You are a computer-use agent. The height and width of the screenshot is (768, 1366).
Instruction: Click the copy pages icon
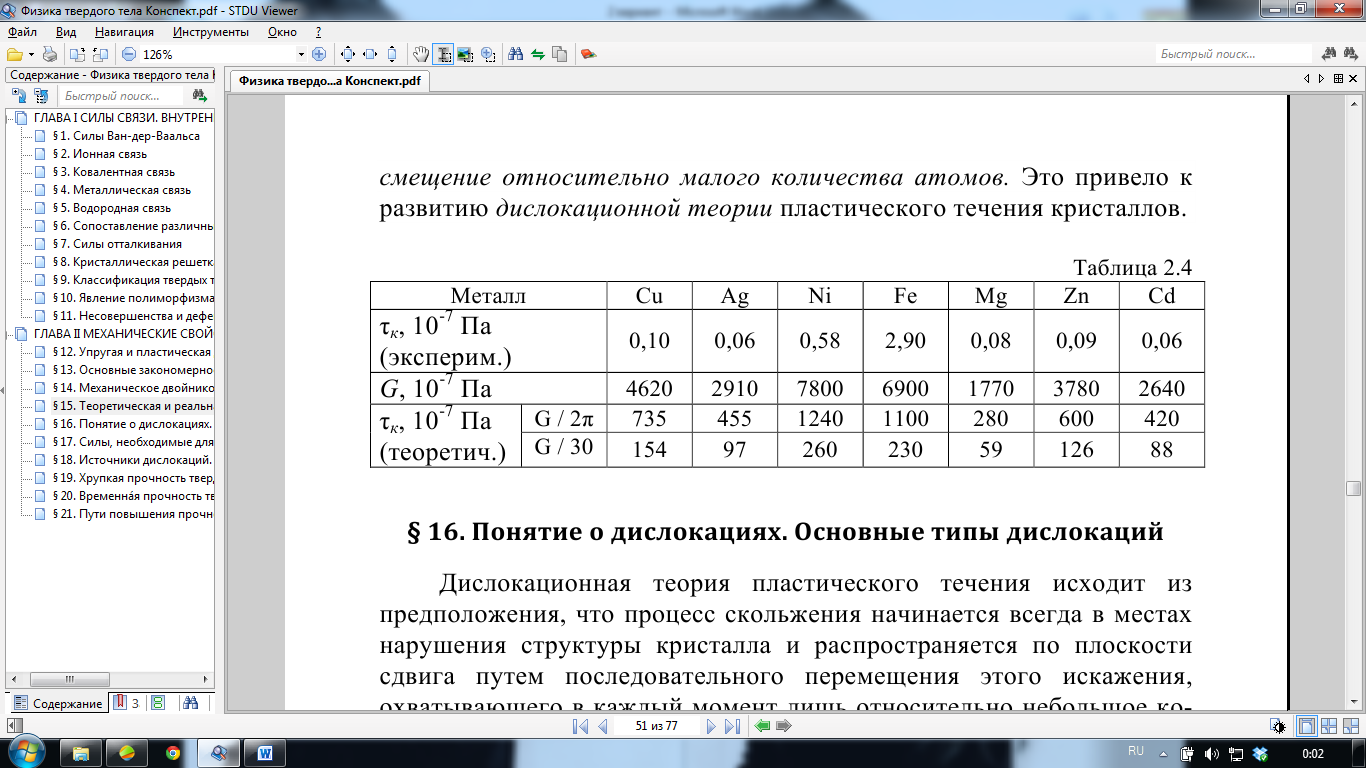560,54
